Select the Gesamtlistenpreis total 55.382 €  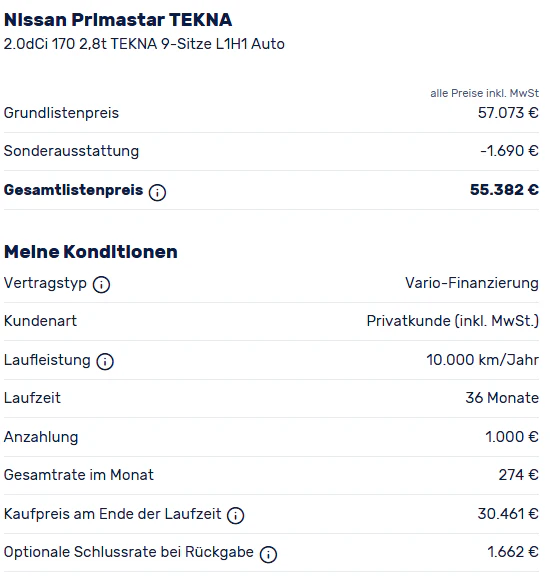coord(504,190)
